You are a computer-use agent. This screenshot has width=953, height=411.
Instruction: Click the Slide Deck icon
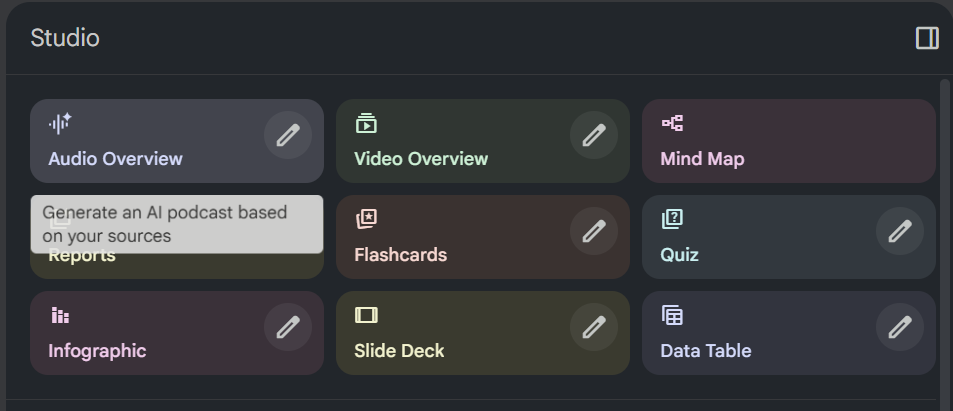366,316
